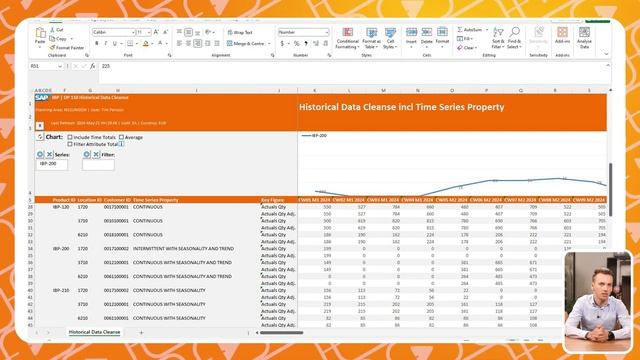Click the Time Series Property column header
This screenshot has height=360, width=640.
(156, 200)
